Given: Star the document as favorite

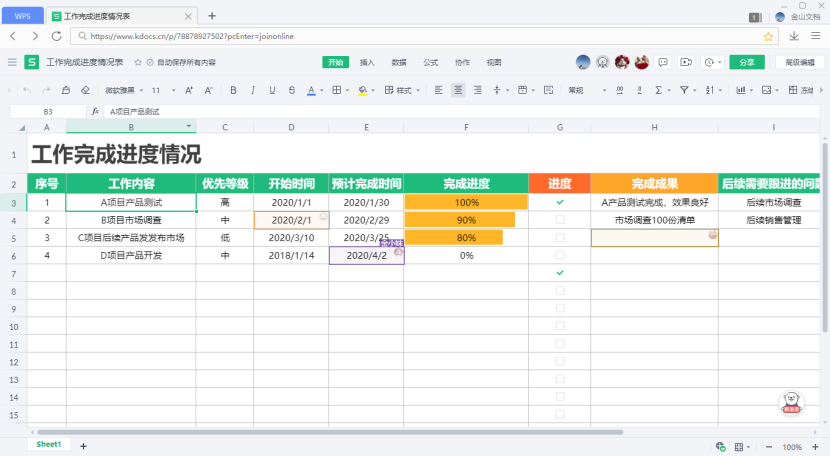Looking at the screenshot, I should [138, 62].
